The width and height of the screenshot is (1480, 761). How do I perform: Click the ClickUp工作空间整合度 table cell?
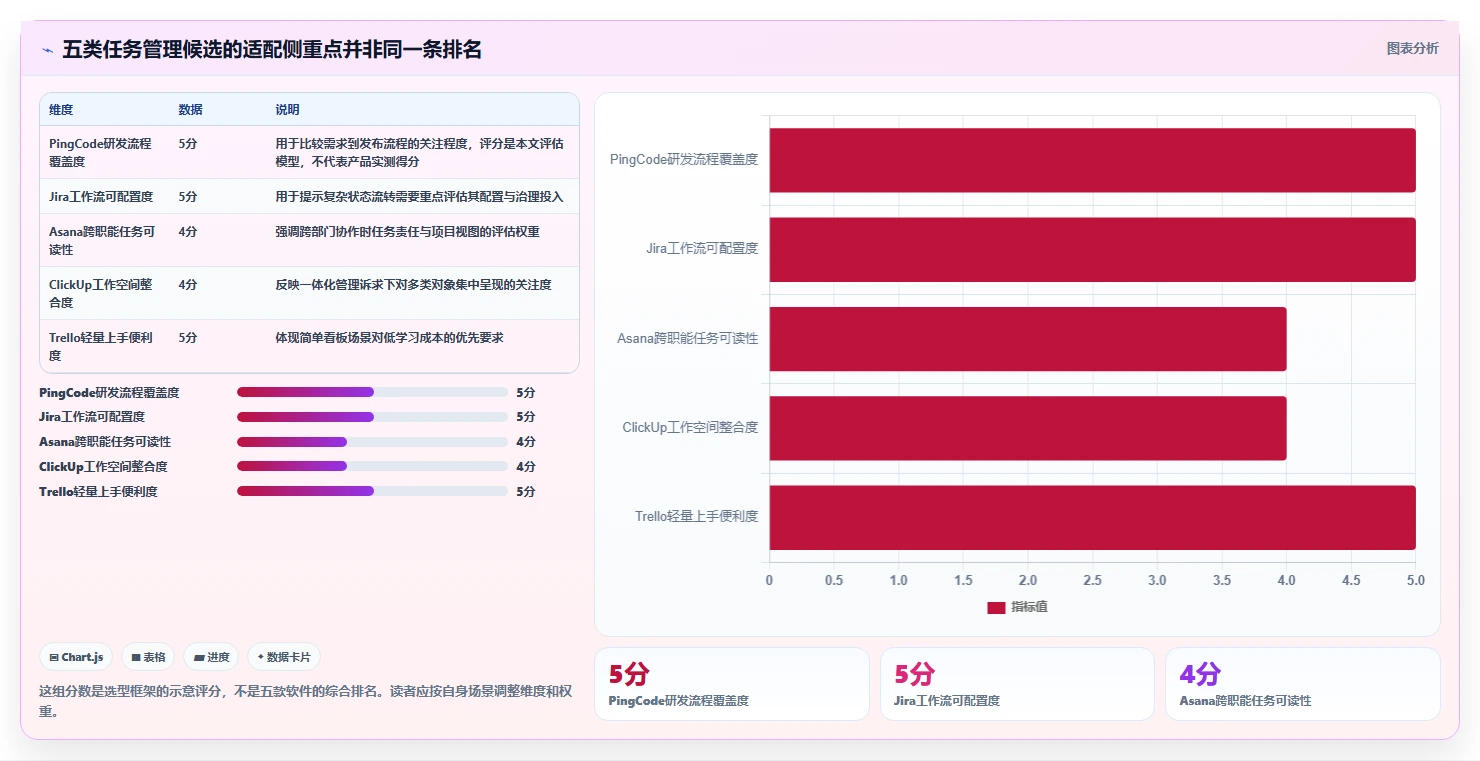click(x=104, y=293)
